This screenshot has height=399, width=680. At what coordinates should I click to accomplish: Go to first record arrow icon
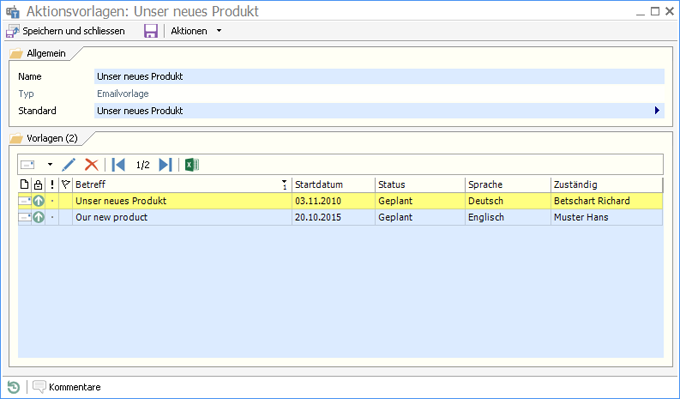(118, 165)
